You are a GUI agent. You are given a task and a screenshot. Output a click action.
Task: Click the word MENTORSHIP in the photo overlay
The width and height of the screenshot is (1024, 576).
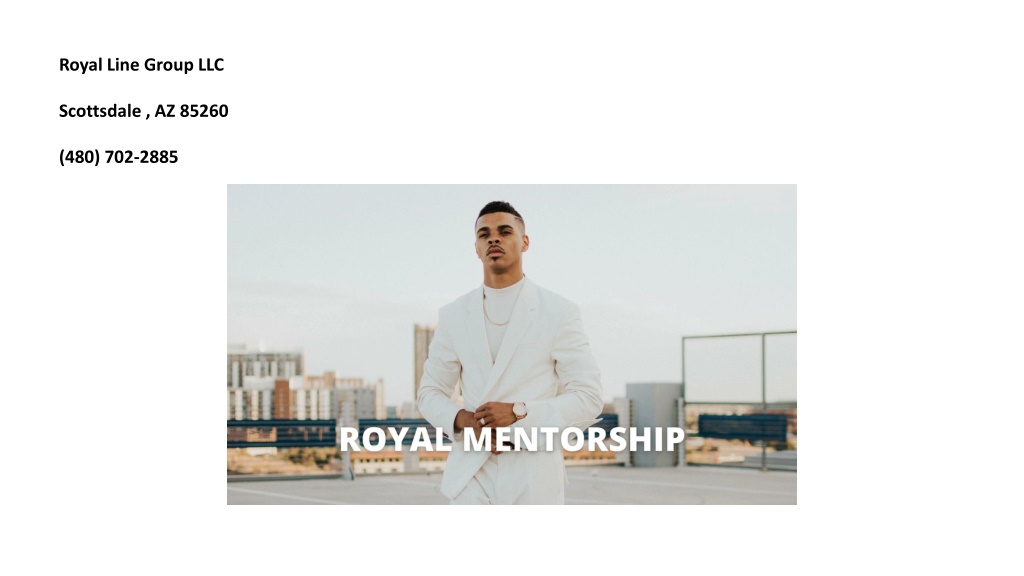click(x=573, y=439)
